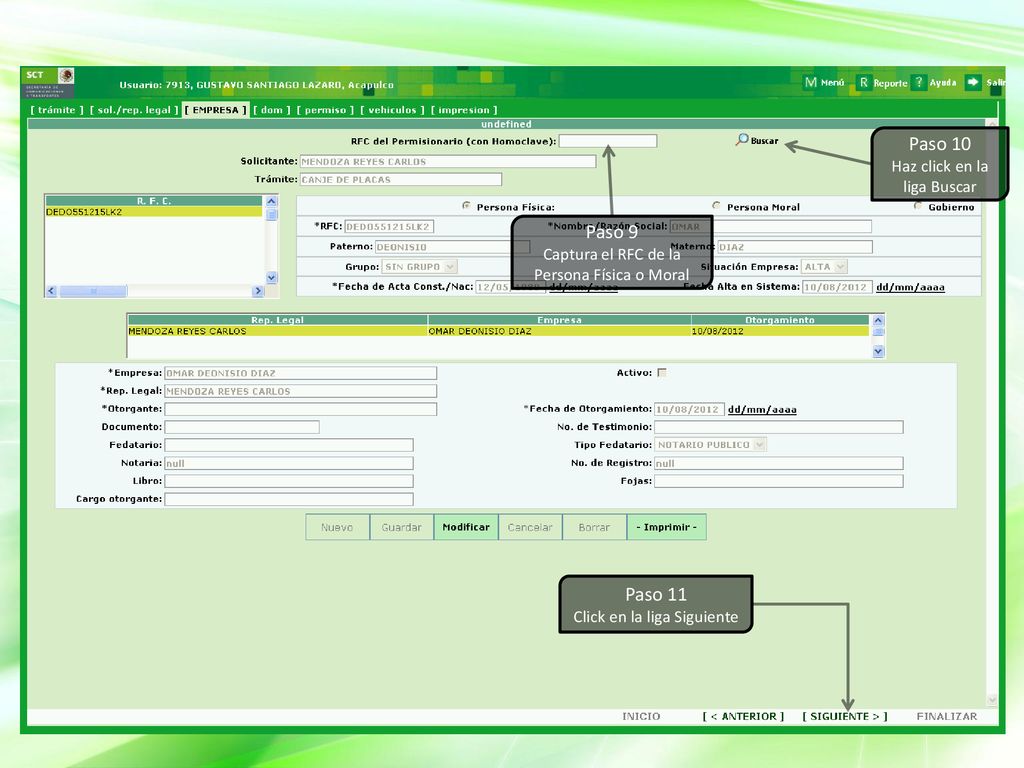Click the R.F.C. list scroll left arrow
The height and width of the screenshot is (768, 1024).
52,291
